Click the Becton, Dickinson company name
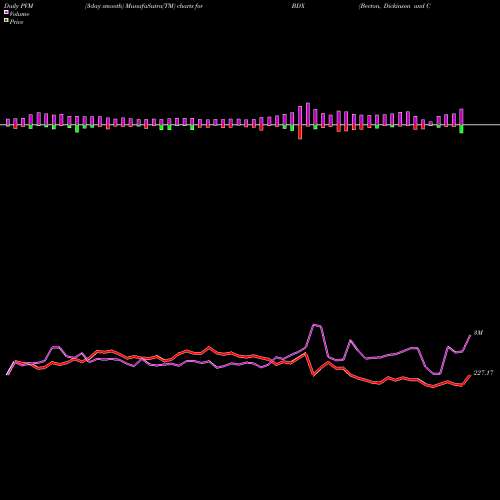The height and width of the screenshot is (500, 500). [x=395, y=6]
